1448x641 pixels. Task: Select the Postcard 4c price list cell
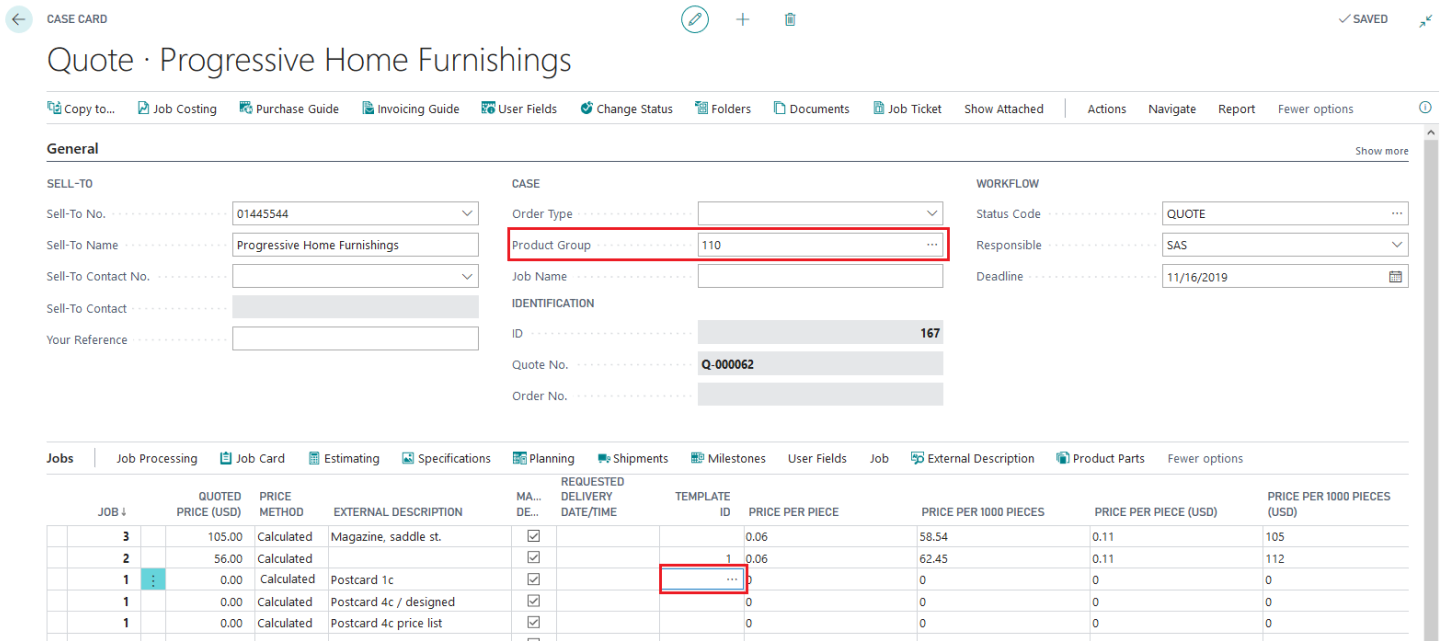(418, 623)
